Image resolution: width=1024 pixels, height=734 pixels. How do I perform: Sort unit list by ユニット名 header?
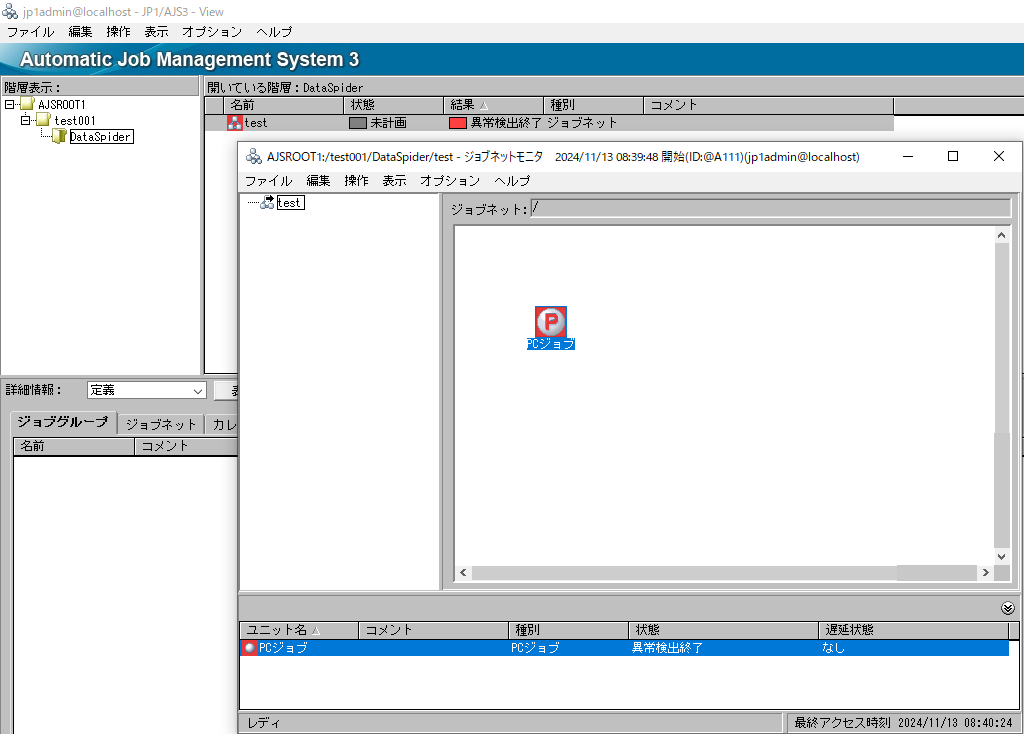(x=299, y=630)
